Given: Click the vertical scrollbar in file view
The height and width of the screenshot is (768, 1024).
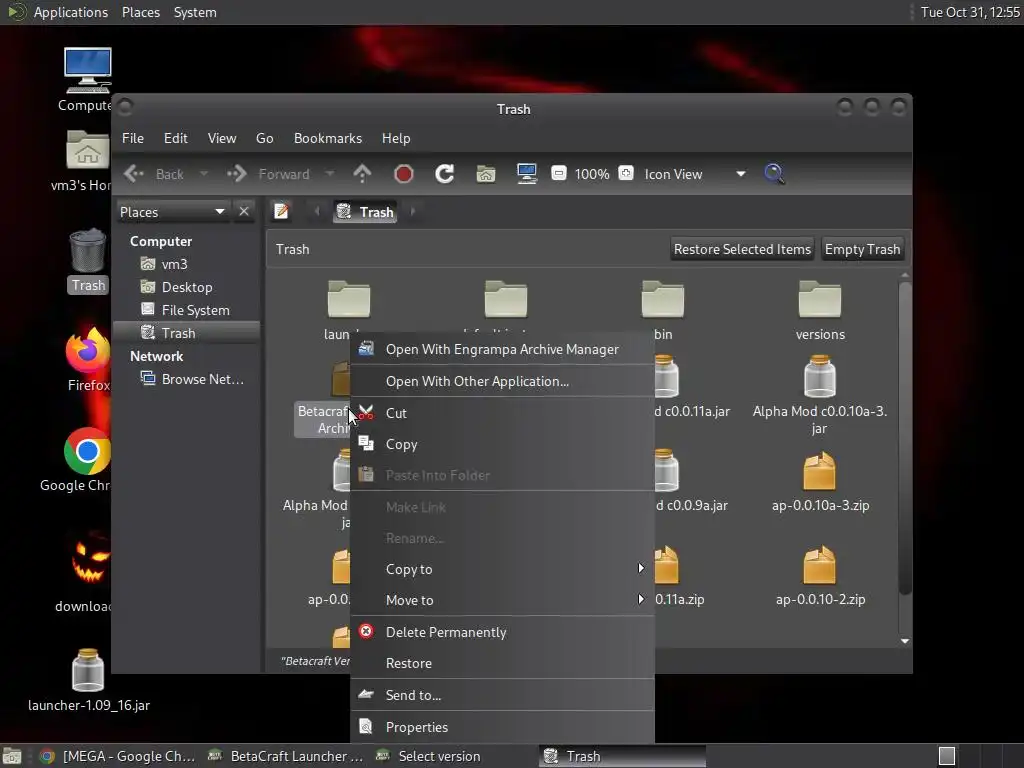Looking at the screenshot, I should pos(905,438).
